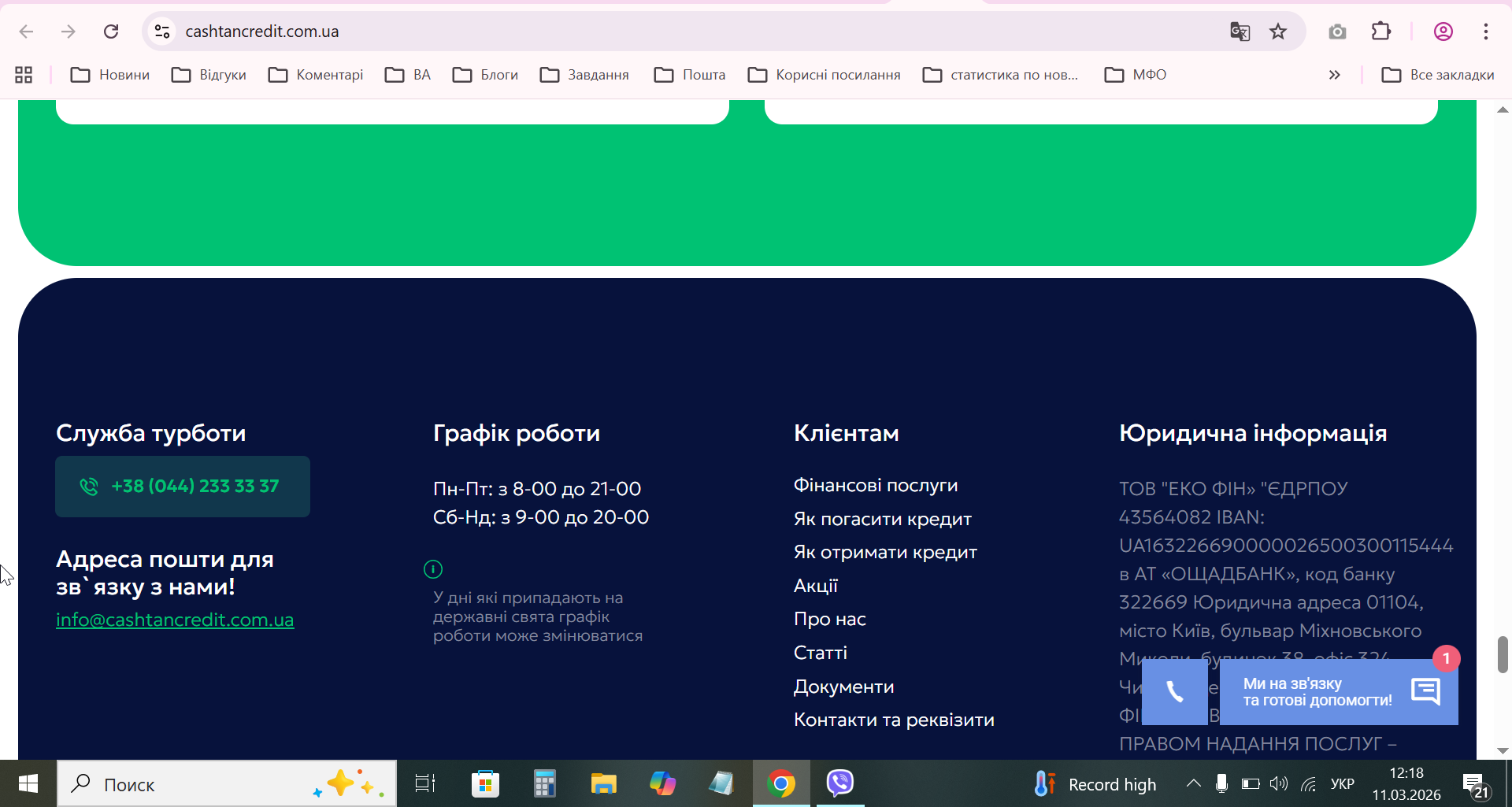Viewport: 1512px width, 807px height.
Task: Click the scrollbar up arrow
Action: tap(1503, 110)
